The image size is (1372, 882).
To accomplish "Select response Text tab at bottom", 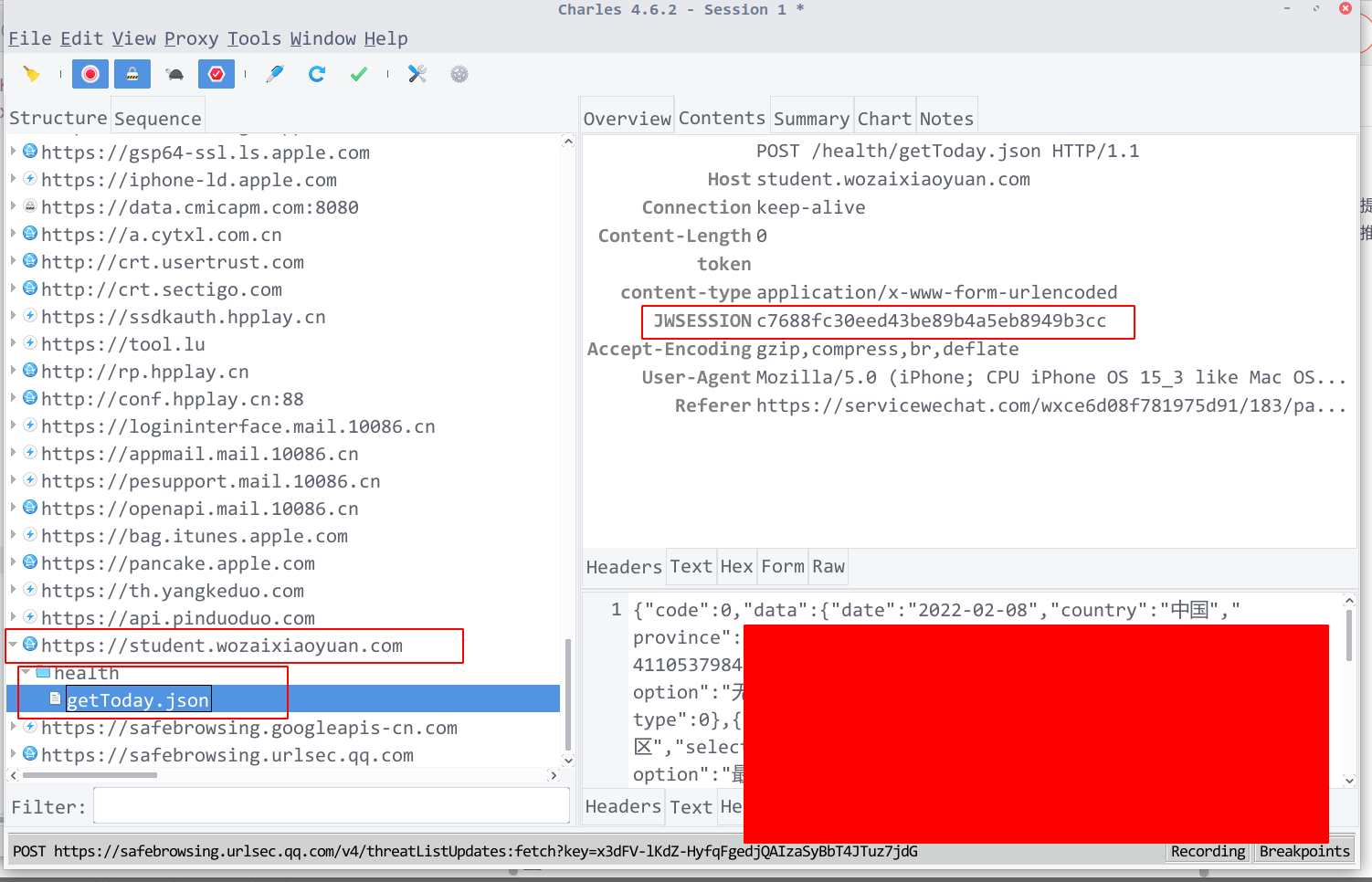I will (x=691, y=806).
